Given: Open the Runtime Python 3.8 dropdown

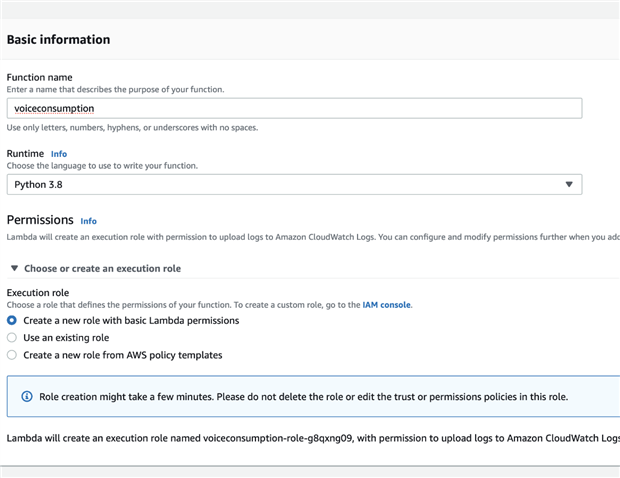Looking at the screenshot, I should pyautogui.click(x=294, y=185).
